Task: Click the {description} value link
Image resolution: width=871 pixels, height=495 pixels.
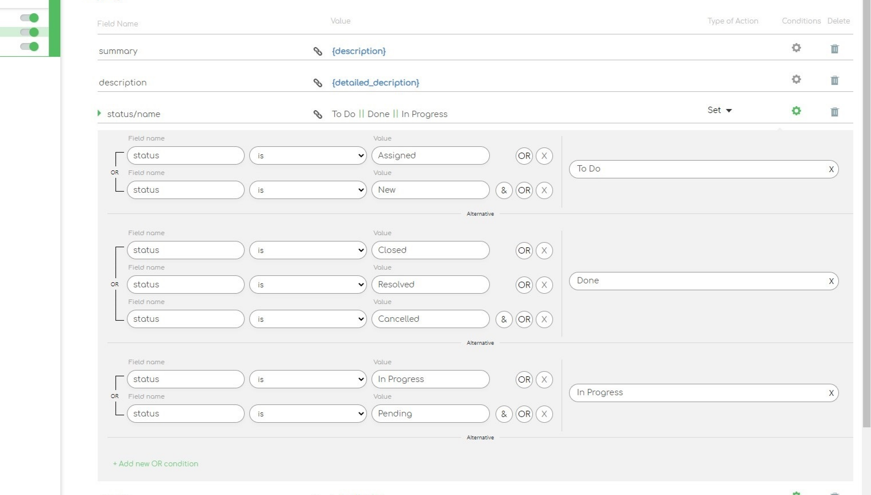Action: [x=359, y=51]
